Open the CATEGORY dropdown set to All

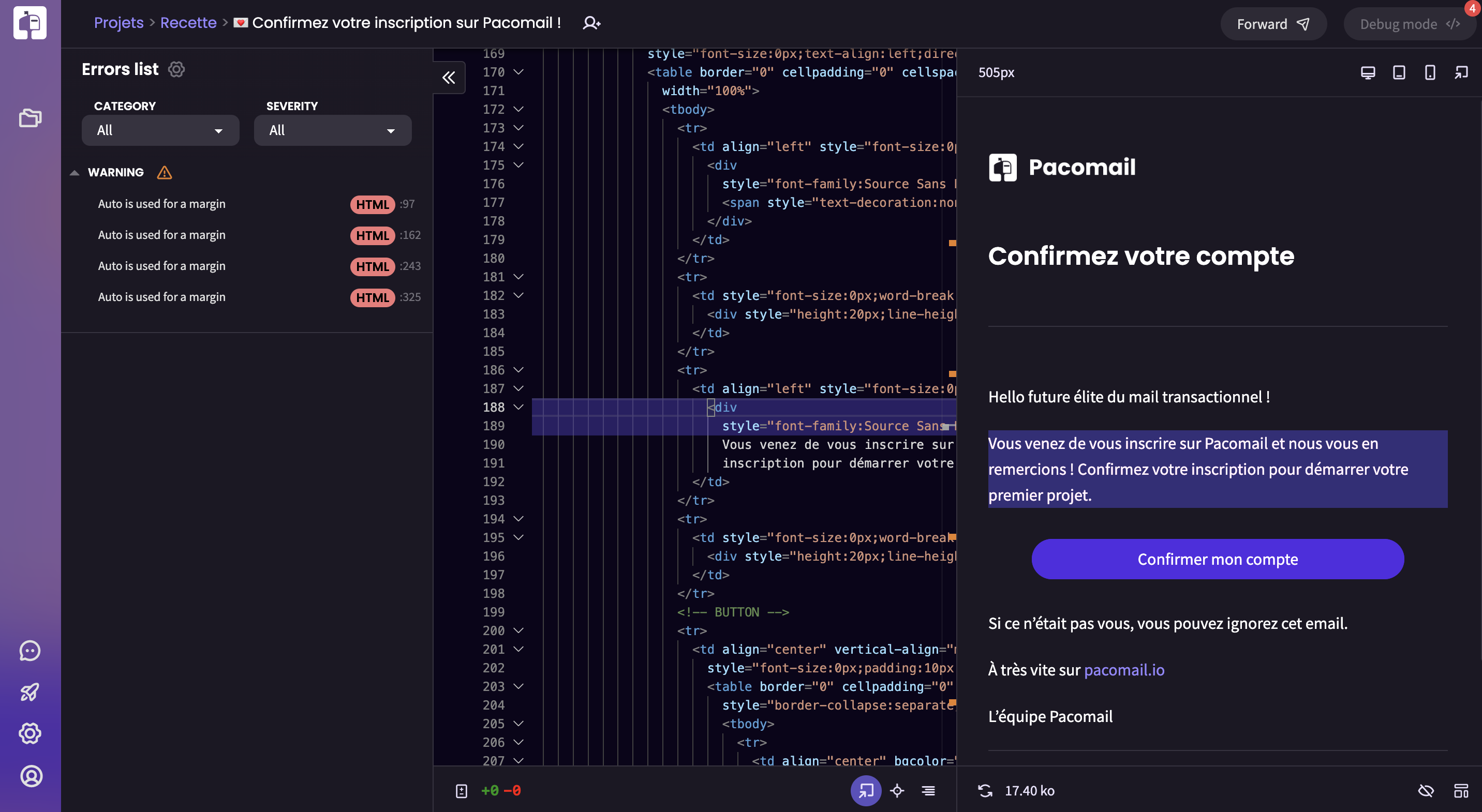160,130
